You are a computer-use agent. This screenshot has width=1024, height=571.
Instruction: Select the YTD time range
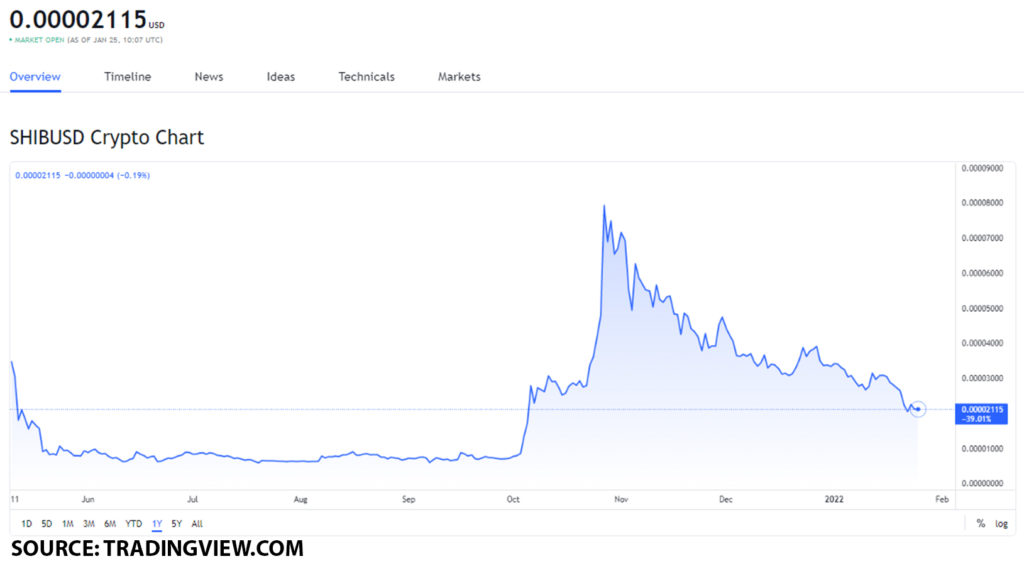pyautogui.click(x=133, y=523)
